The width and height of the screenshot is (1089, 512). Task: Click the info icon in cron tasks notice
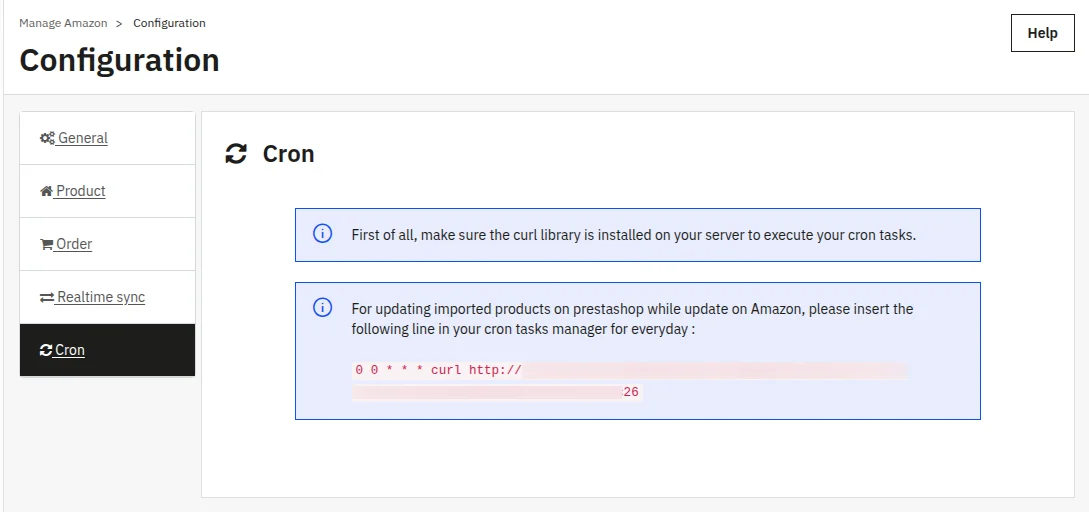pos(323,308)
